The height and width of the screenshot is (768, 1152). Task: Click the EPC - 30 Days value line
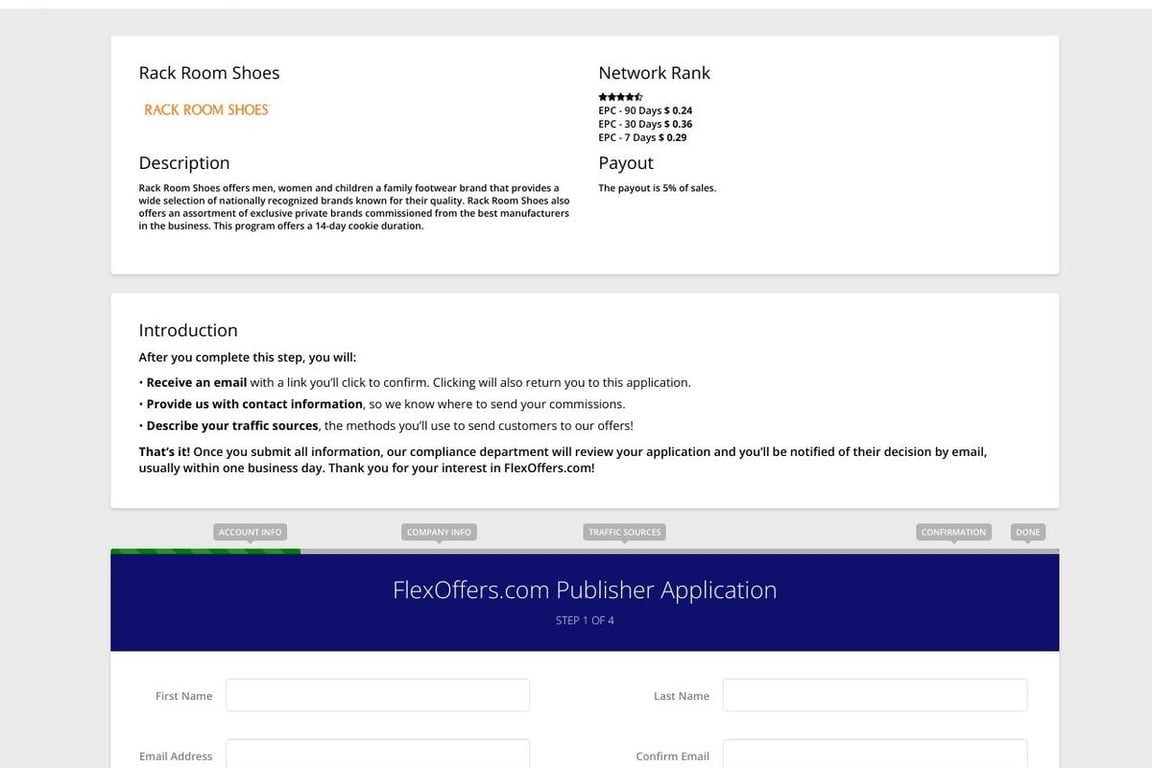click(x=645, y=124)
